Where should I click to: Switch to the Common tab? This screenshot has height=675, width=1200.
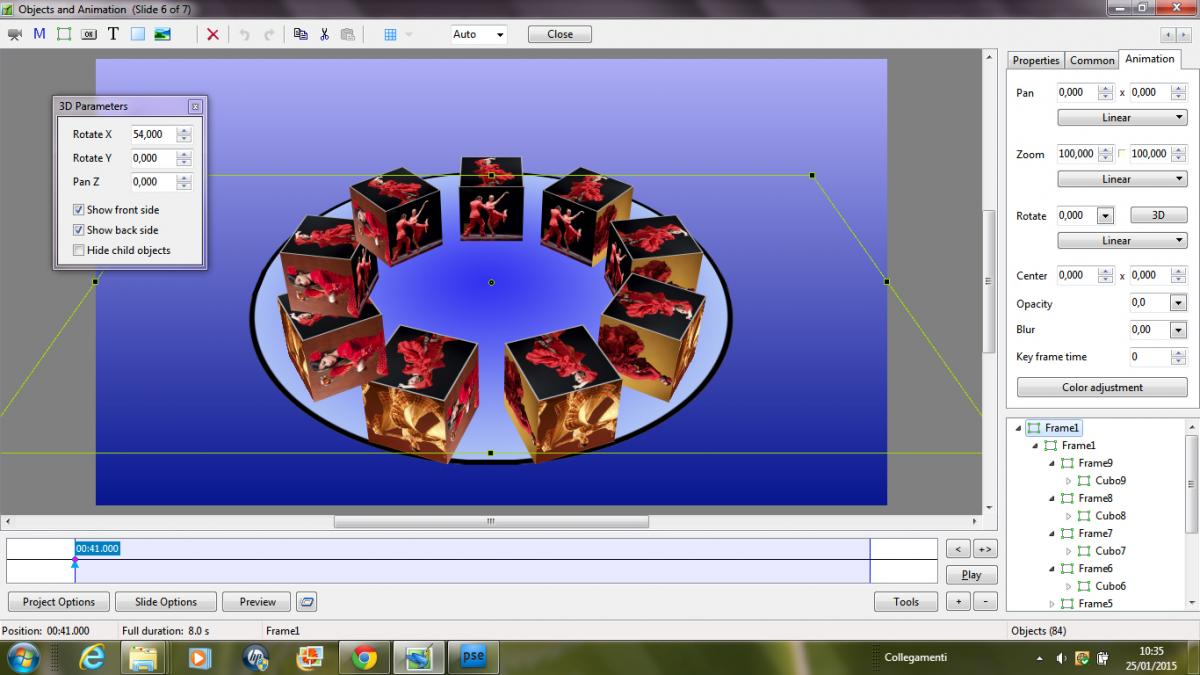tap(1092, 60)
